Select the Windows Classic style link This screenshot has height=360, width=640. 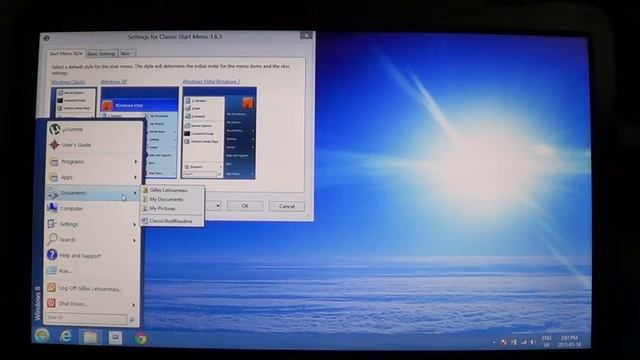(x=68, y=82)
